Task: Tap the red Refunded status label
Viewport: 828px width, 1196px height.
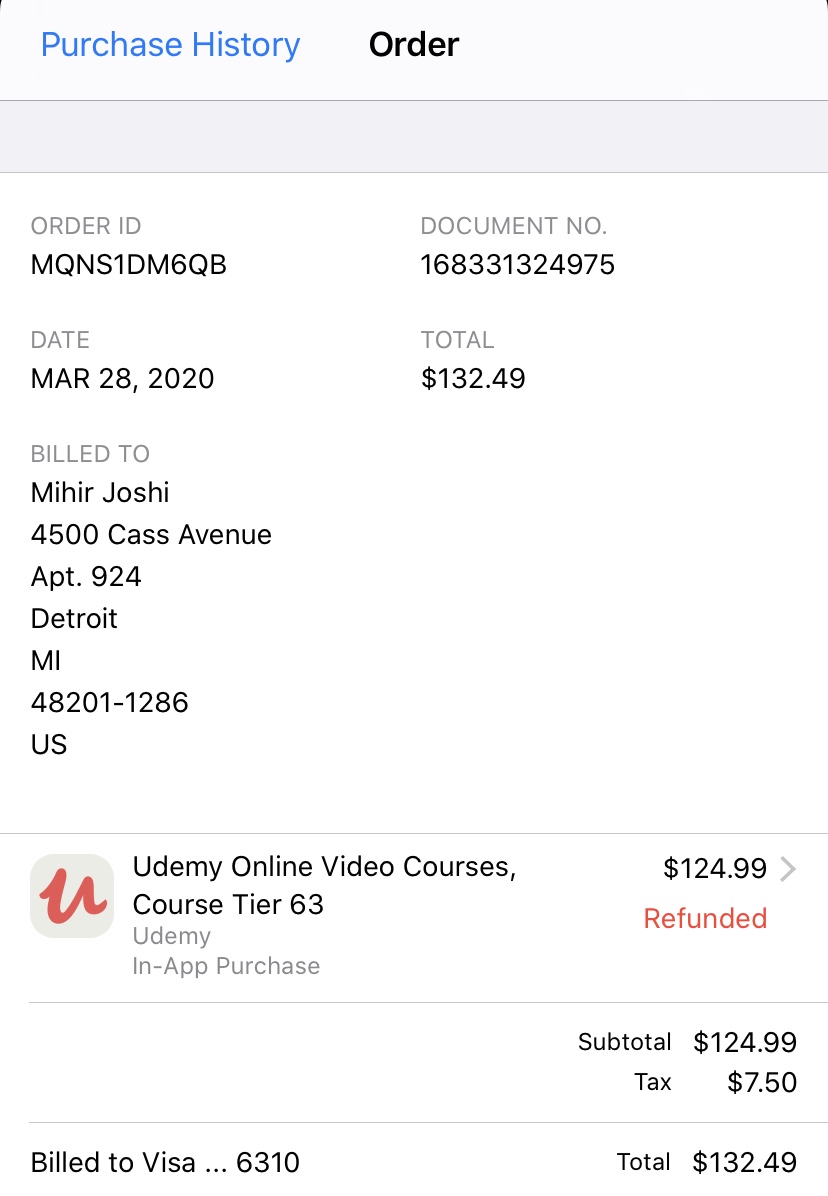Action: 705,918
